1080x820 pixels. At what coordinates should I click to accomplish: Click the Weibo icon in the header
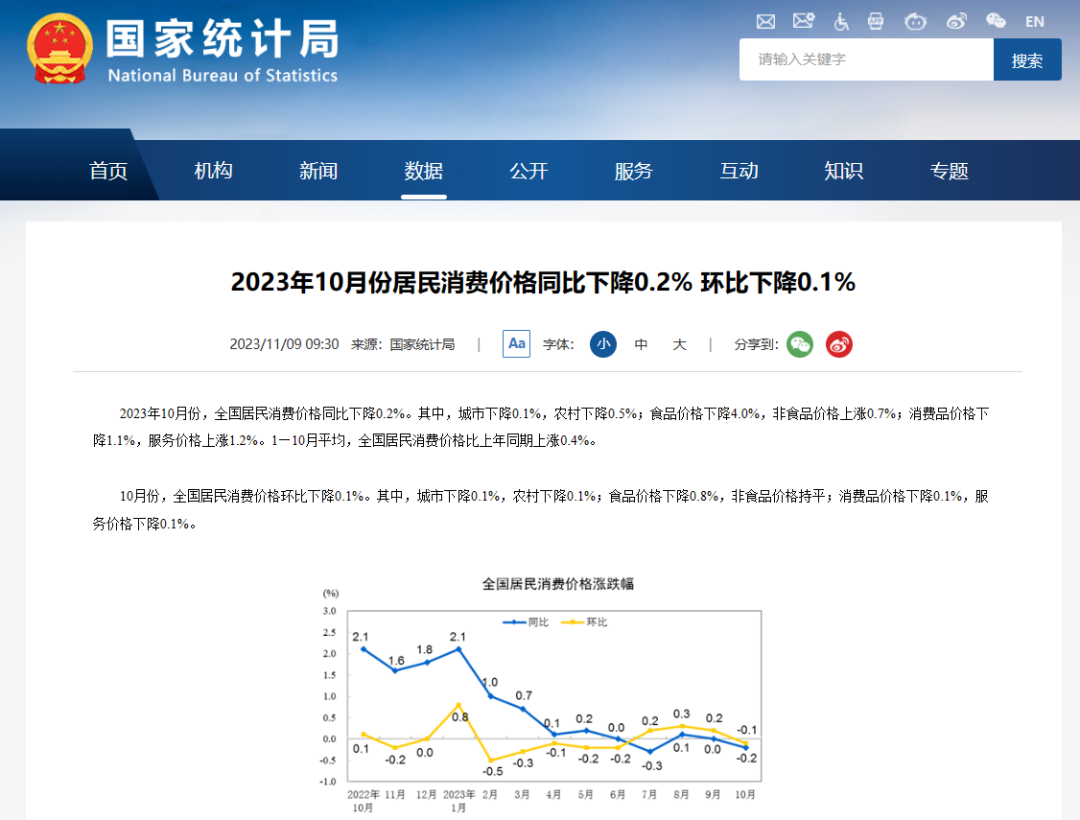click(x=956, y=21)
